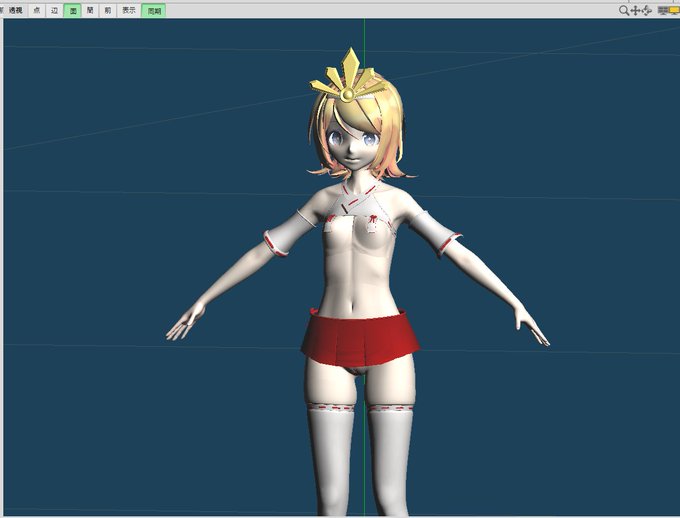Screen dimensions: 680x518
Task: Click the zoom magnifier icon
Action: tap(624, 10)
